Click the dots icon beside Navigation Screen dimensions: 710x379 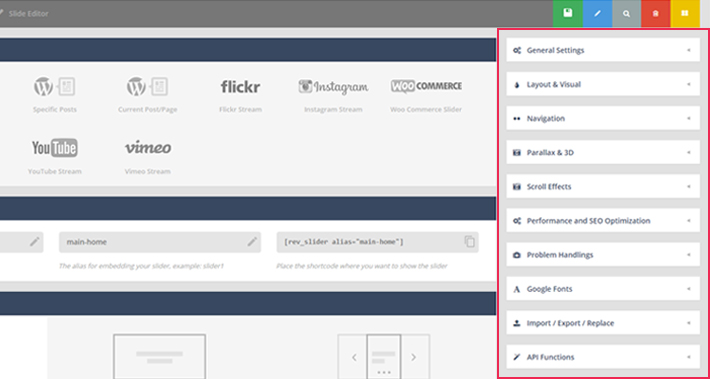coord(517,119)
